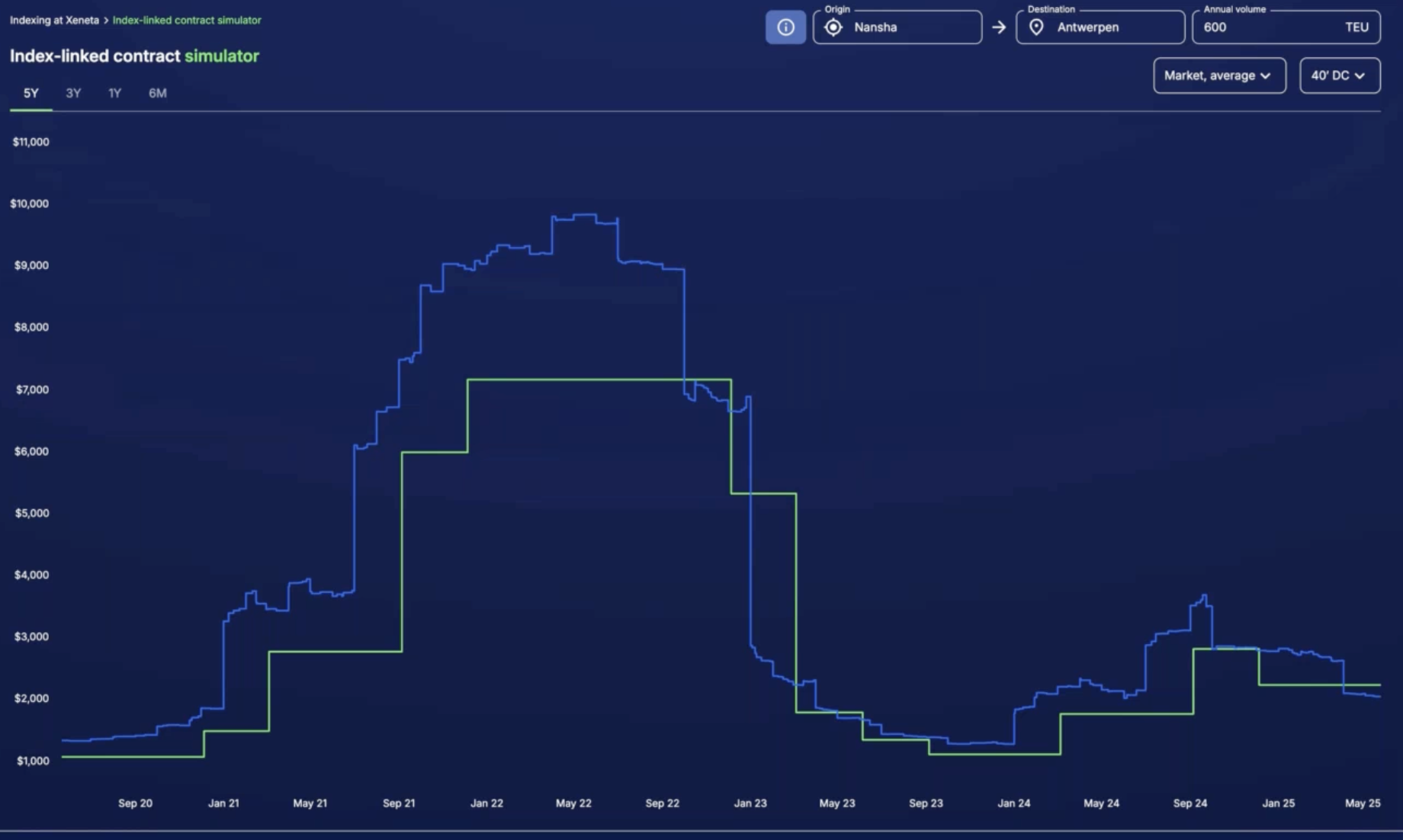Expand the 40' DC container type selector
The height and width of the screenshot is (840, 1403).
coord(1339,75)
